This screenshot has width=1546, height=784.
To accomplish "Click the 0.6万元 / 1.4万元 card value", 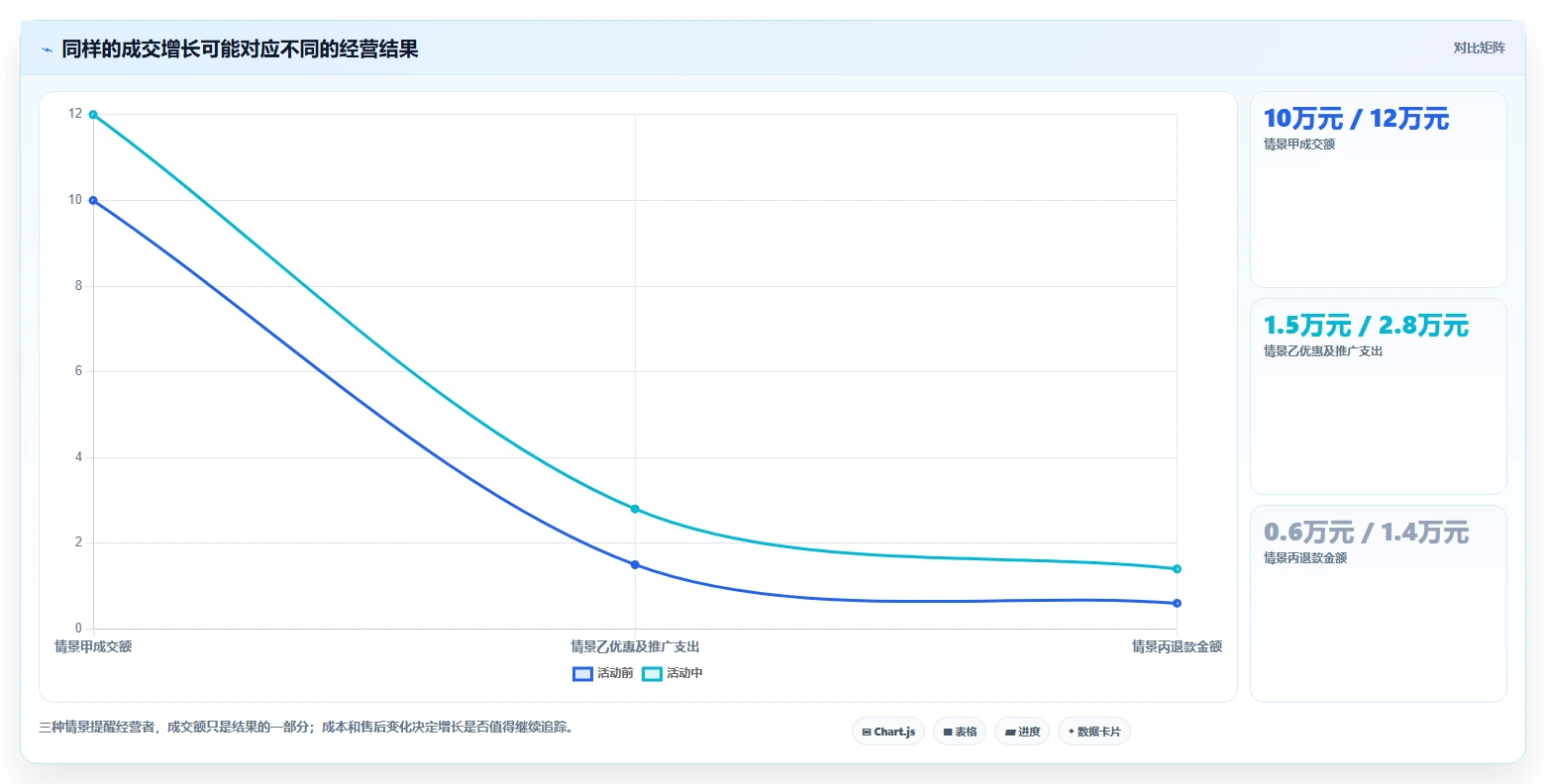I will pos(1366,533).
